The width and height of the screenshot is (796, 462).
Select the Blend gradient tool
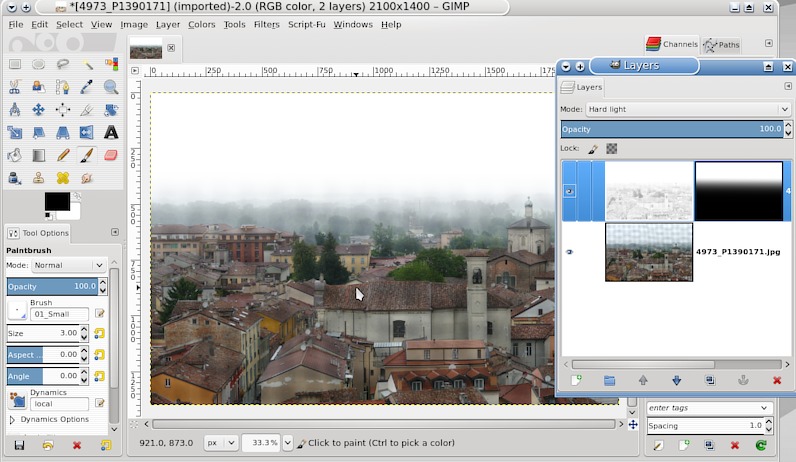coord(39,155)
